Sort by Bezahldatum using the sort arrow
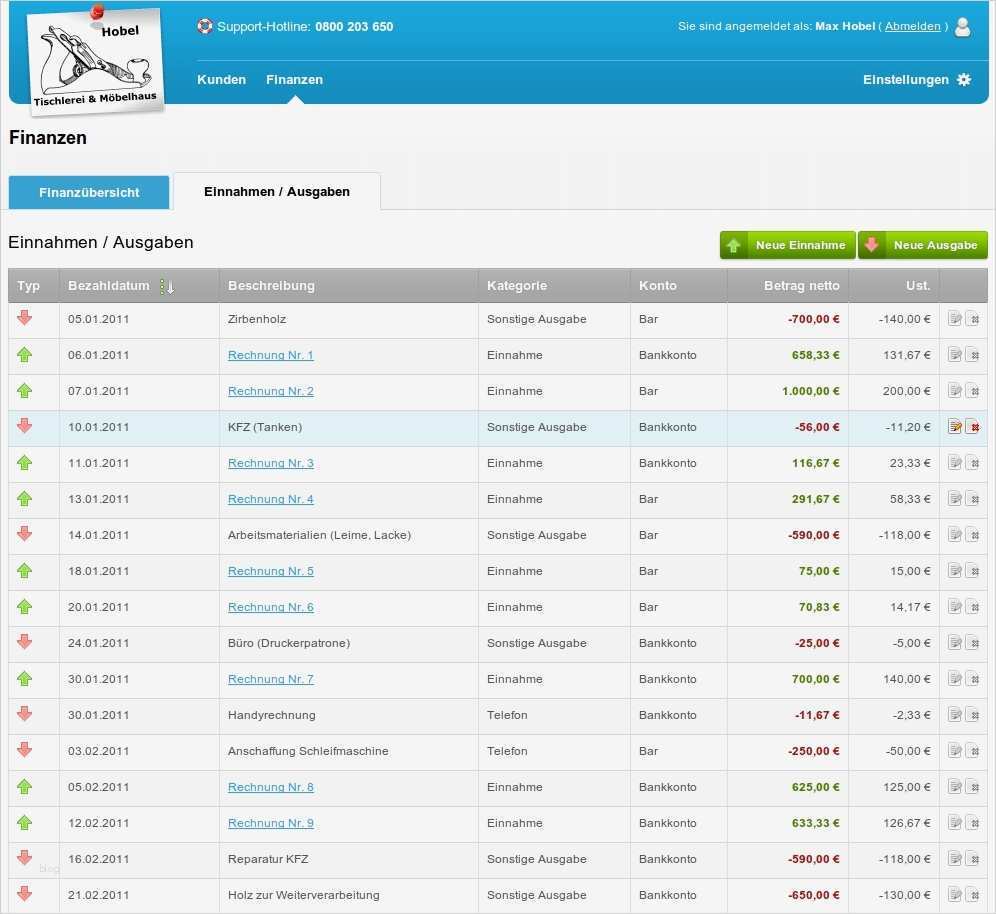Screen dimensions: 996x914 coord(167,287)
